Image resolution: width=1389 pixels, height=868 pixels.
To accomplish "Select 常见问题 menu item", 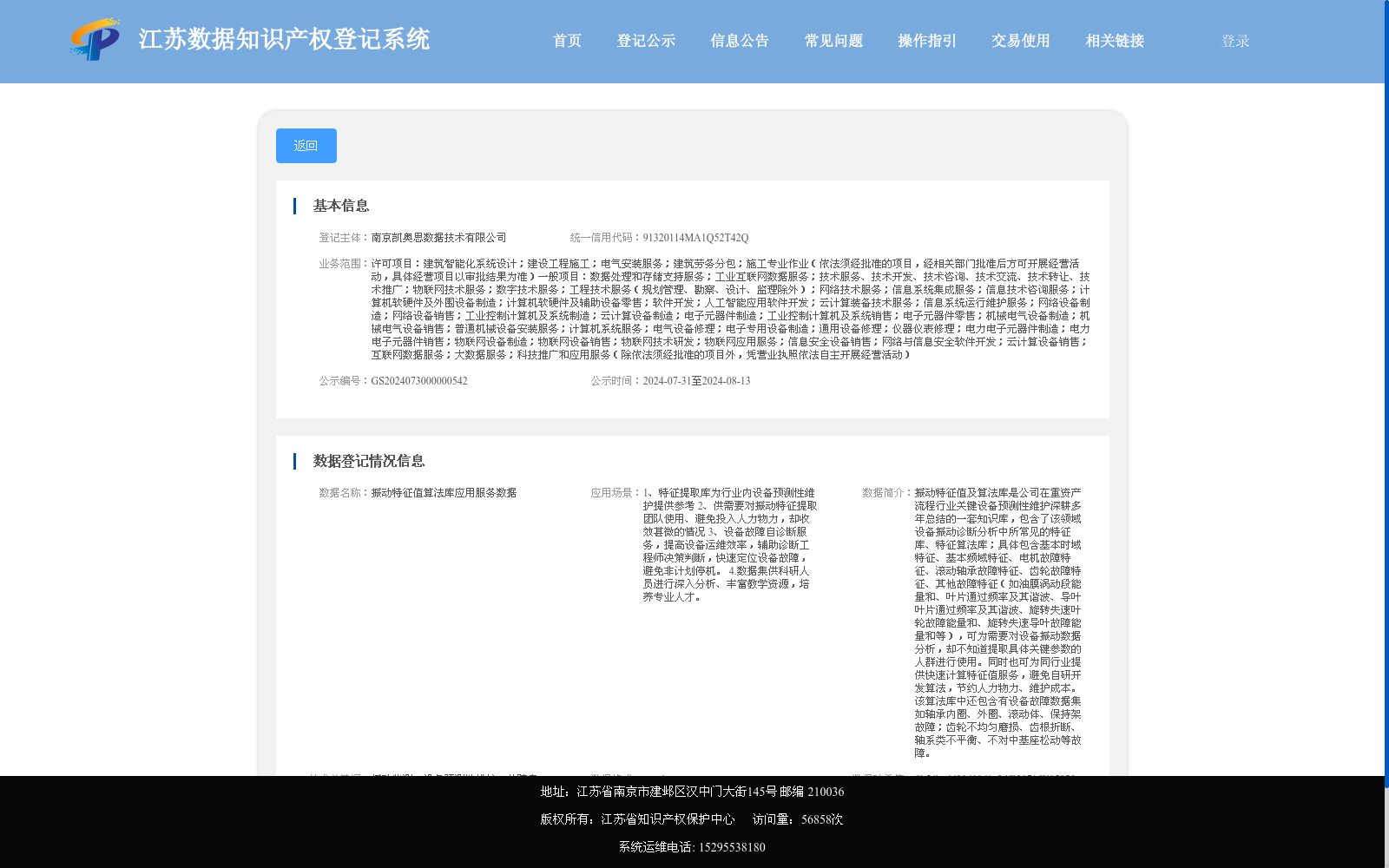I will (x=833, y=41).
